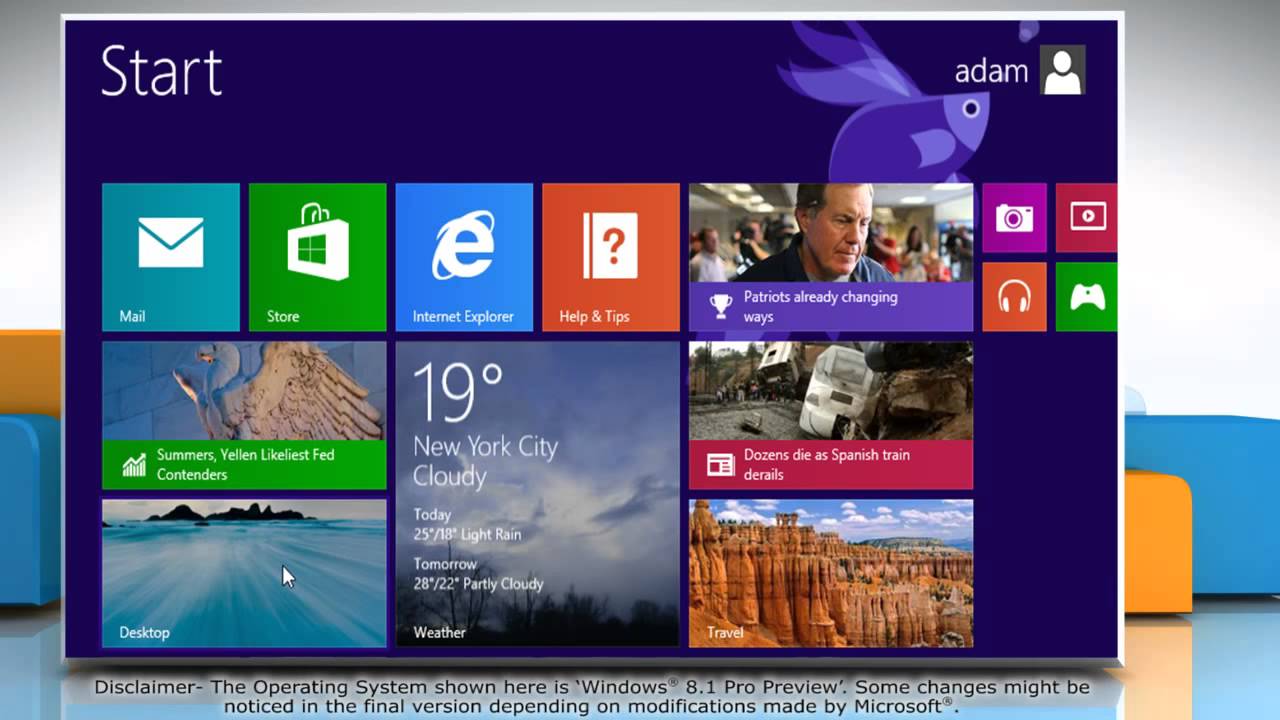Open the Desktop tile
The height and width of the screenshot is (720, 1280).
coord(244,573)
